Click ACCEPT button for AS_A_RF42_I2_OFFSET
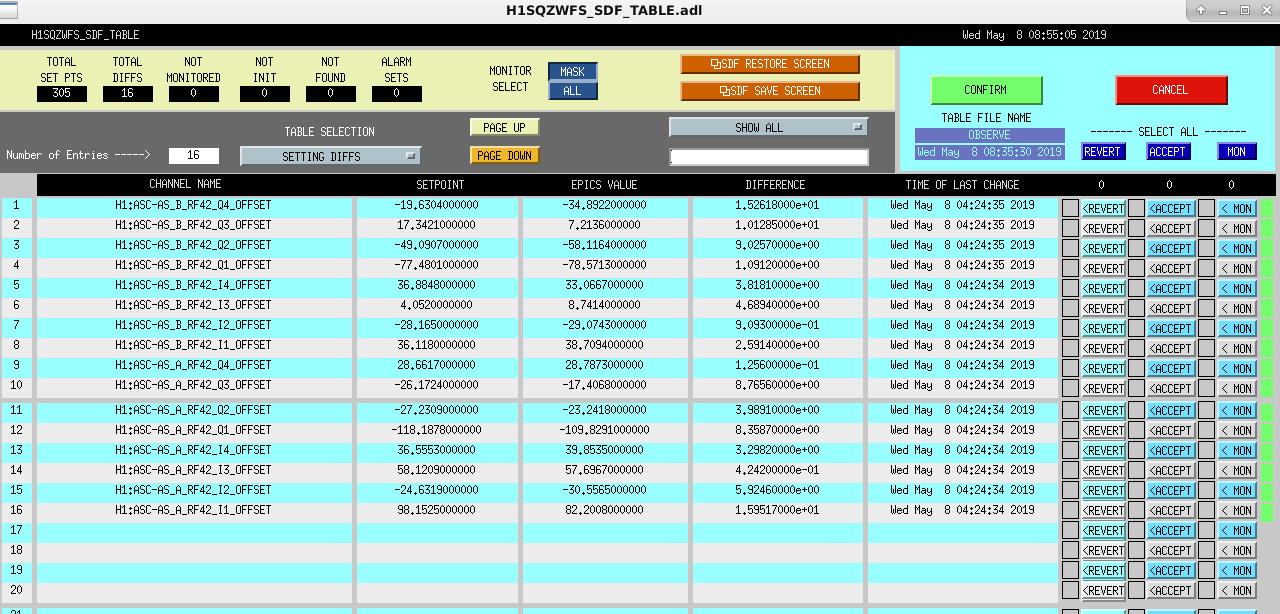 click(1171, 490)
